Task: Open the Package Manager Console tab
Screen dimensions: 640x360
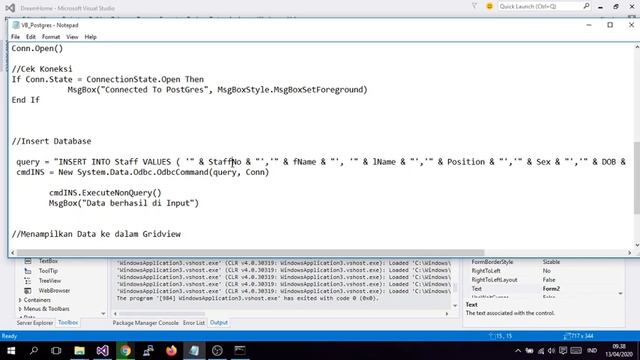Action: click(x=145, y=322)
